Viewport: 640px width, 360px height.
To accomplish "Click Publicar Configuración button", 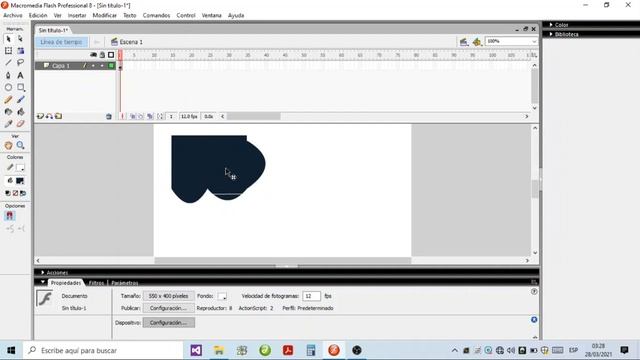I will point(168,308).
